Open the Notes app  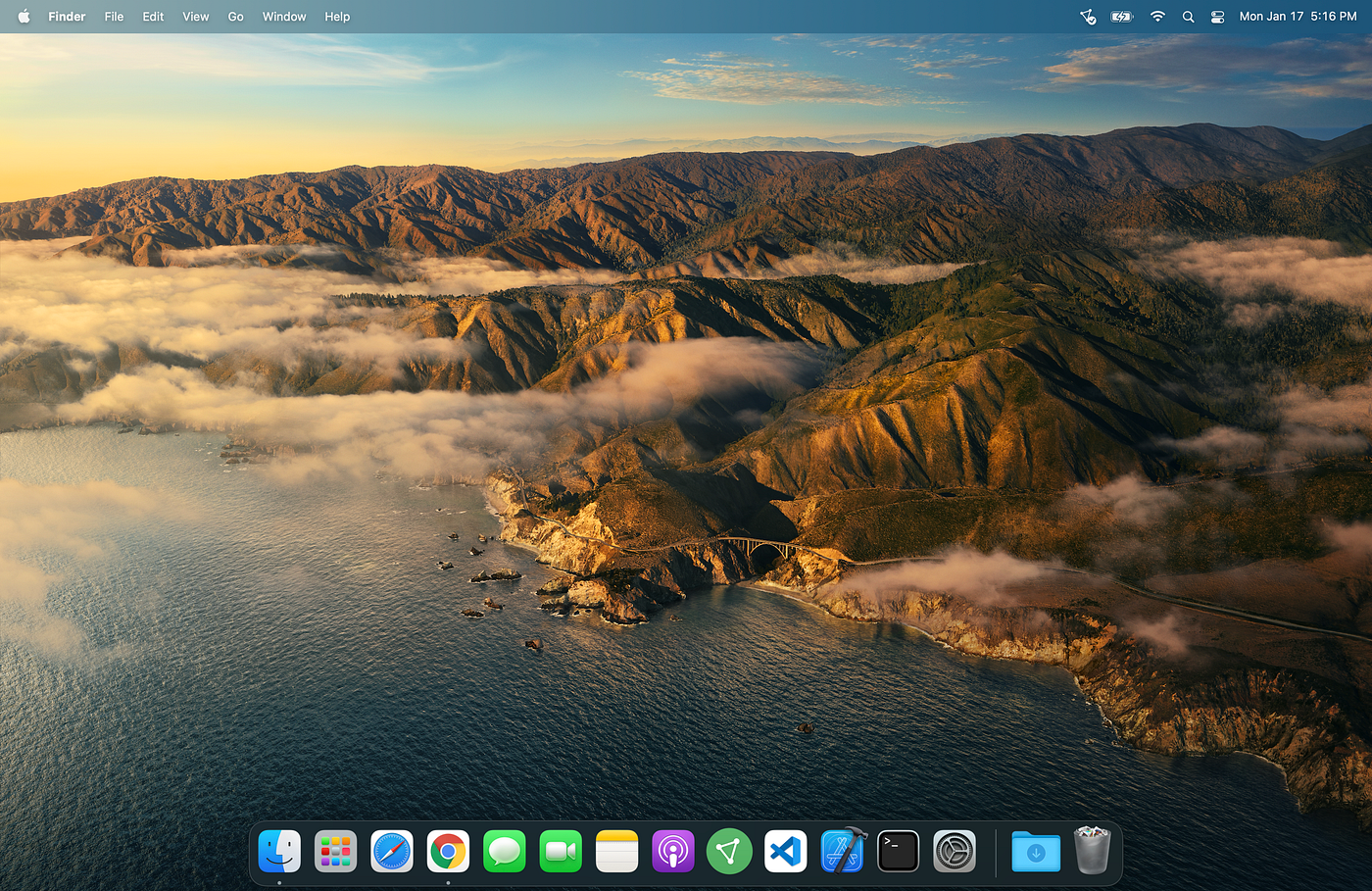tap(616, 851)
